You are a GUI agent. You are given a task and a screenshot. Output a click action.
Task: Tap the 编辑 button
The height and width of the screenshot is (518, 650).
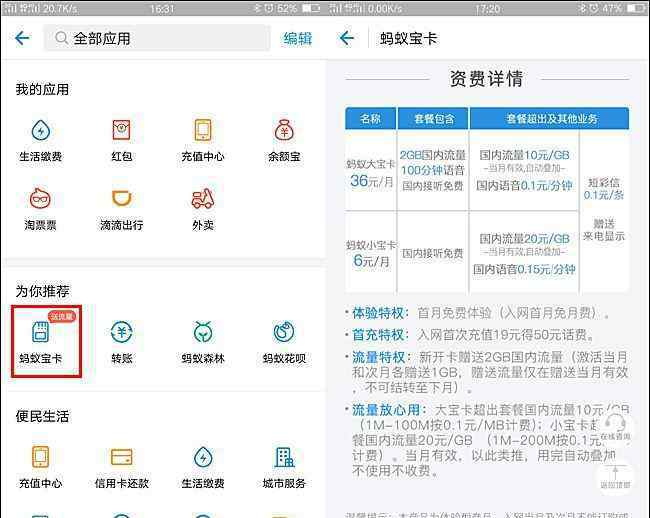297,39
